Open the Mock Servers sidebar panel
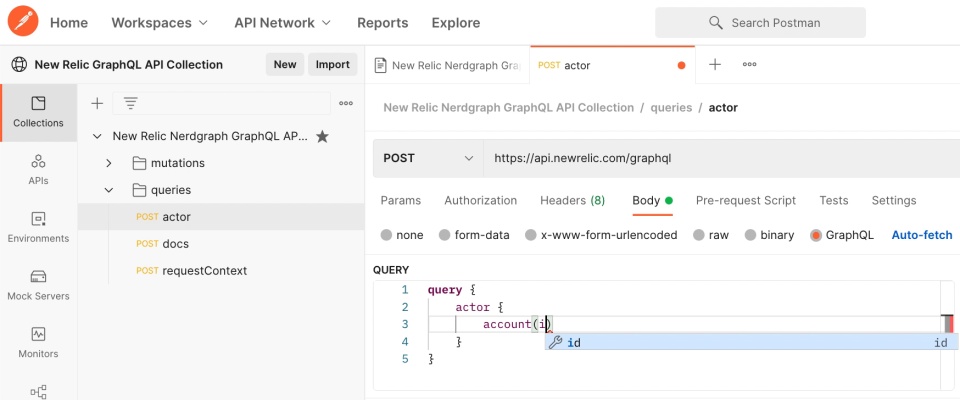 coord(39,285)
